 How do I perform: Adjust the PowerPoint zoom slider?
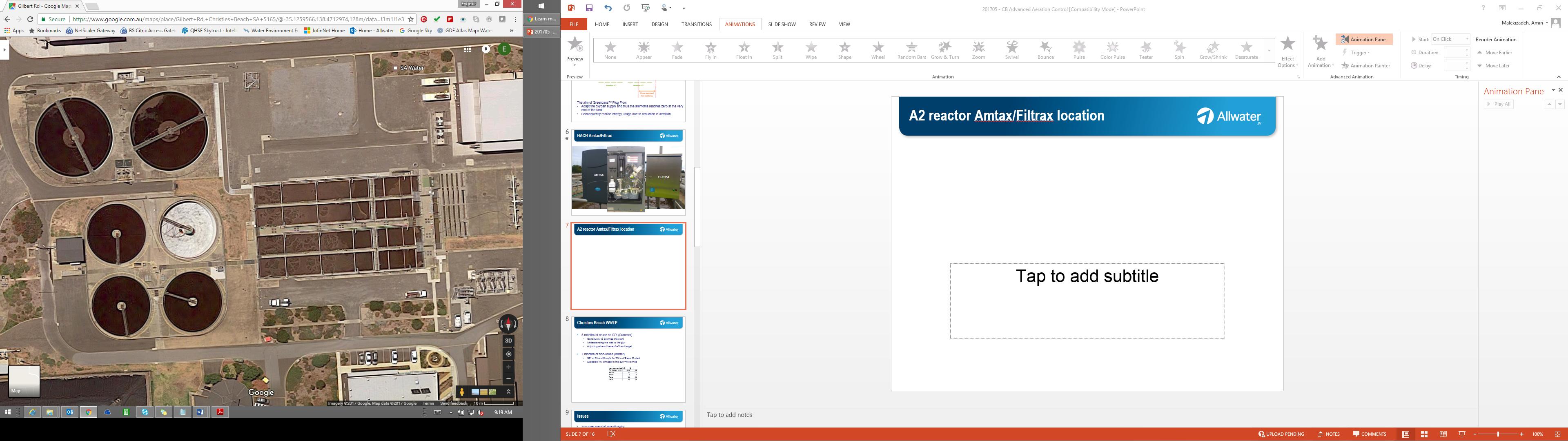[x=1498, y=434]
